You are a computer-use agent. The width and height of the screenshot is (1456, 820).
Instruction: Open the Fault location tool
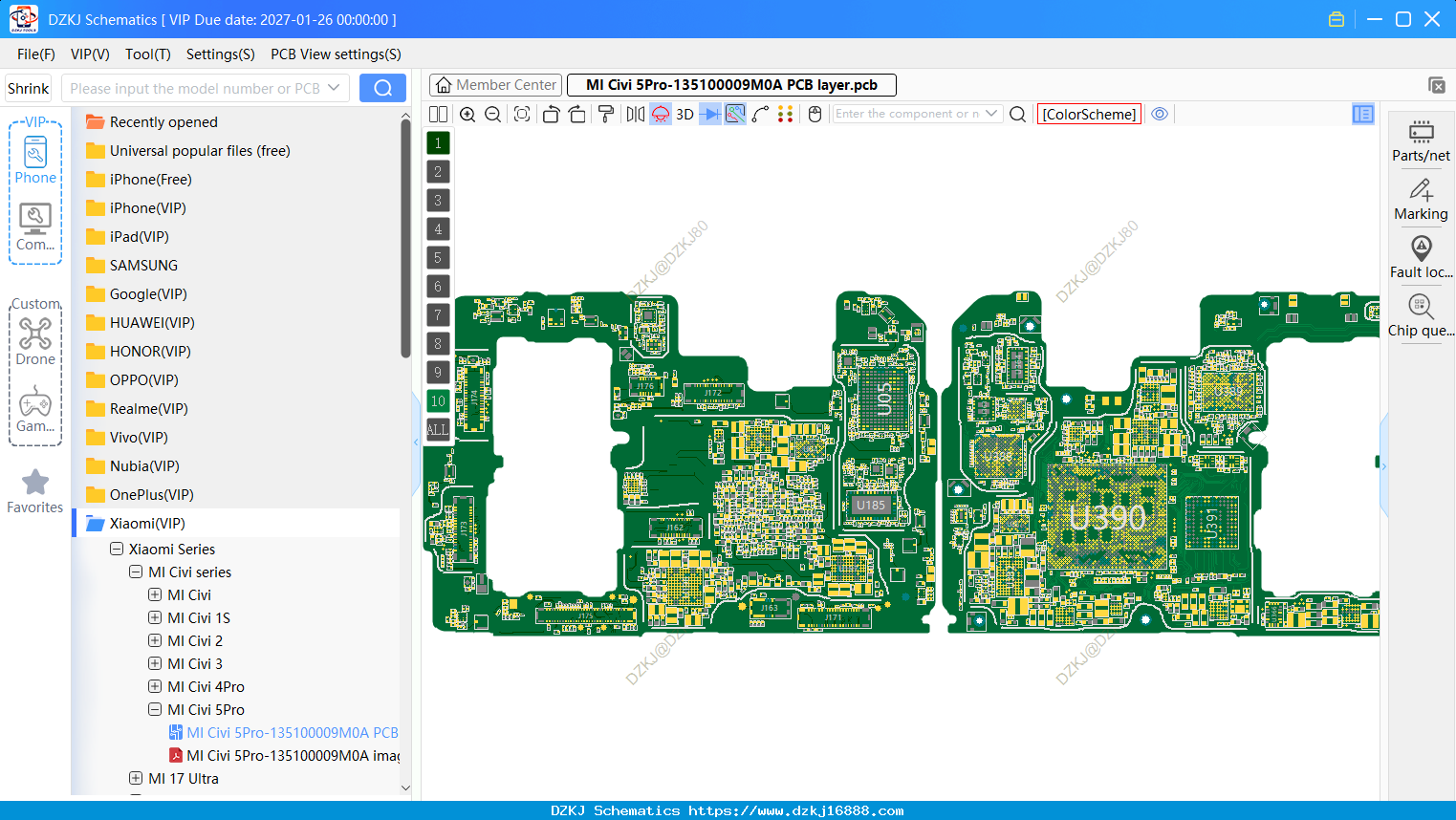[1421, 258]
